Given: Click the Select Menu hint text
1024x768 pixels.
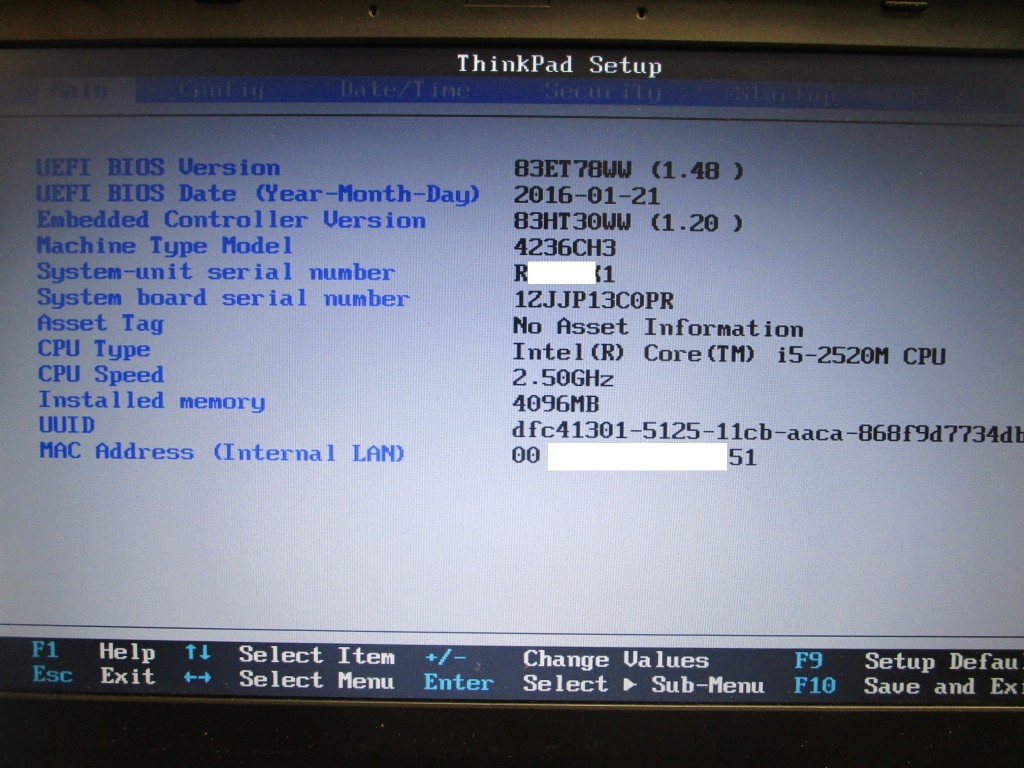Looking at the screenshot, I should click(317, 680).
